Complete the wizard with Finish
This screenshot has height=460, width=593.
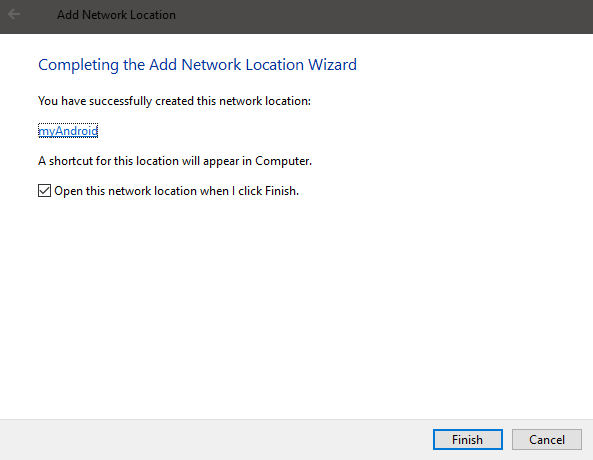pyautogui.click(x=467, y=440)
